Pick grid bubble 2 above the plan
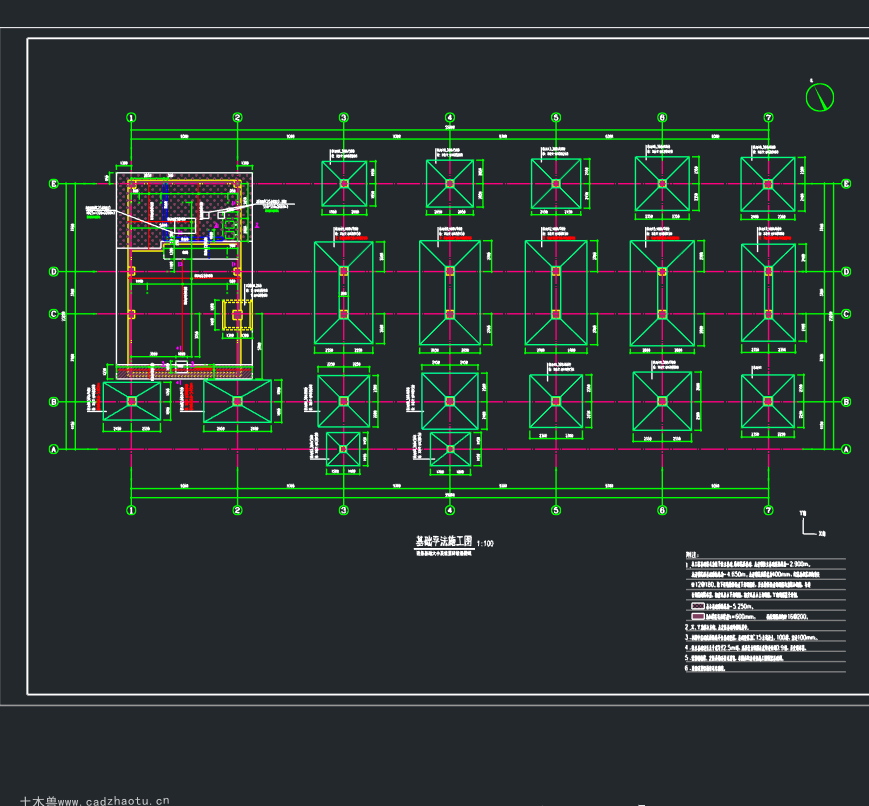Image resolution: width=869 pixels, height=806 pixels. (238, 118)
